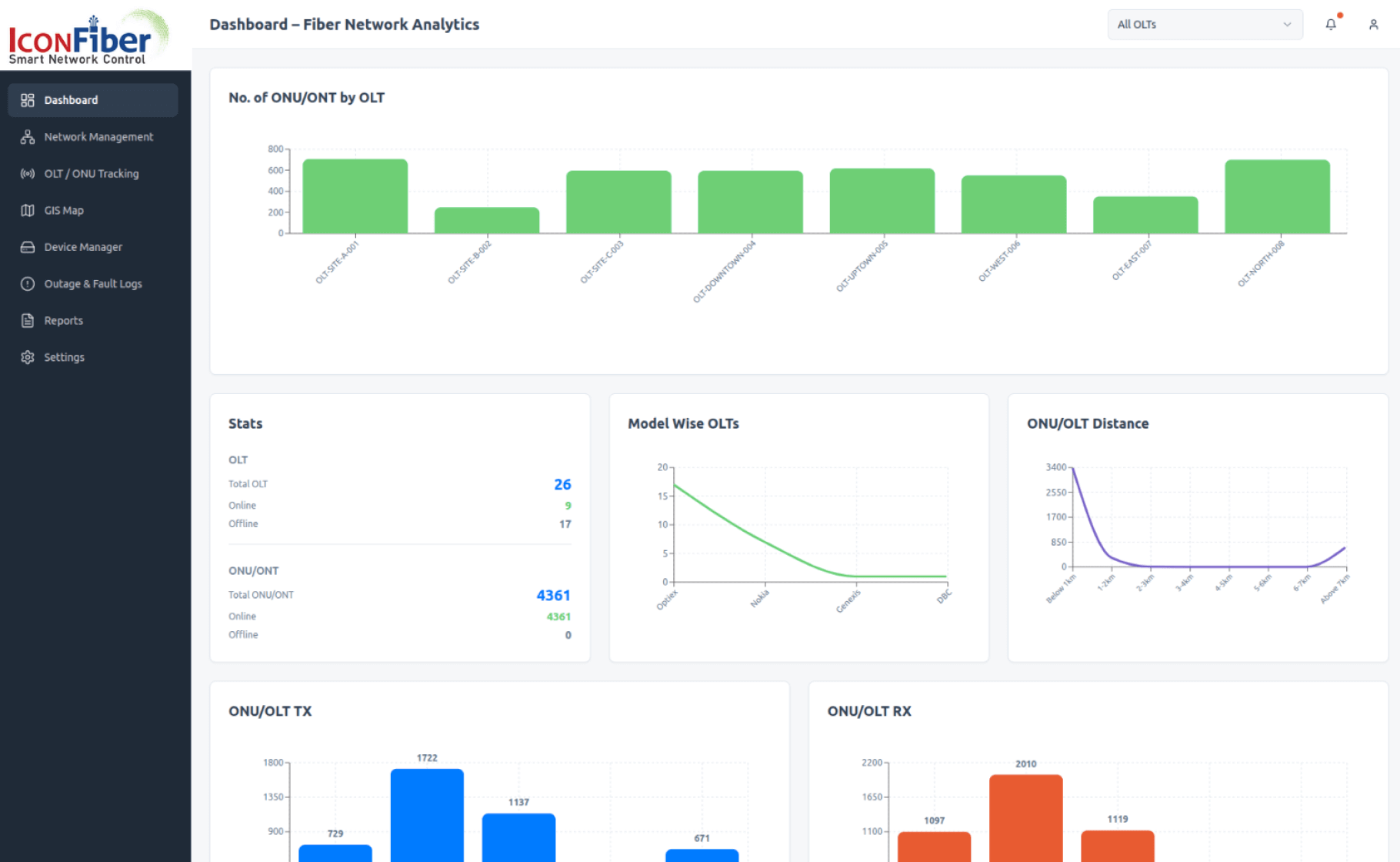Viewport: 1400px width, 862px height.
Task: Expand the All OLTs chevron arrow
Action: pyautogui.click(x=1287, y=25)
